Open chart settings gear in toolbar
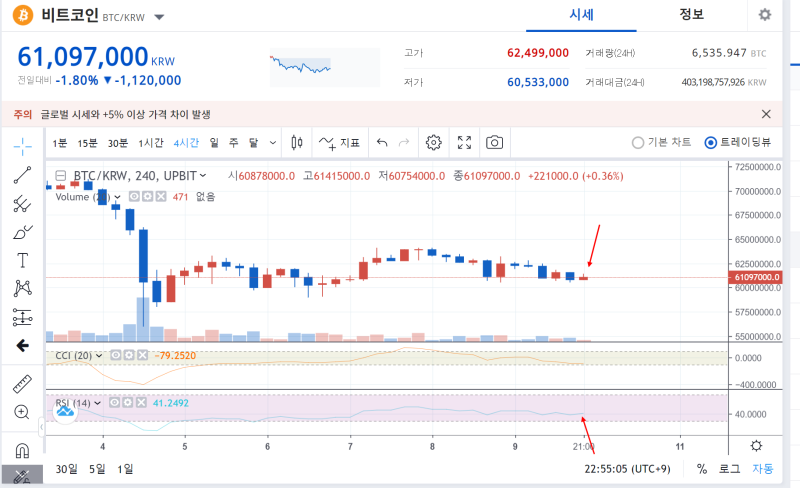The width and height of the screenshot is (800, 488). coord(433,142)
